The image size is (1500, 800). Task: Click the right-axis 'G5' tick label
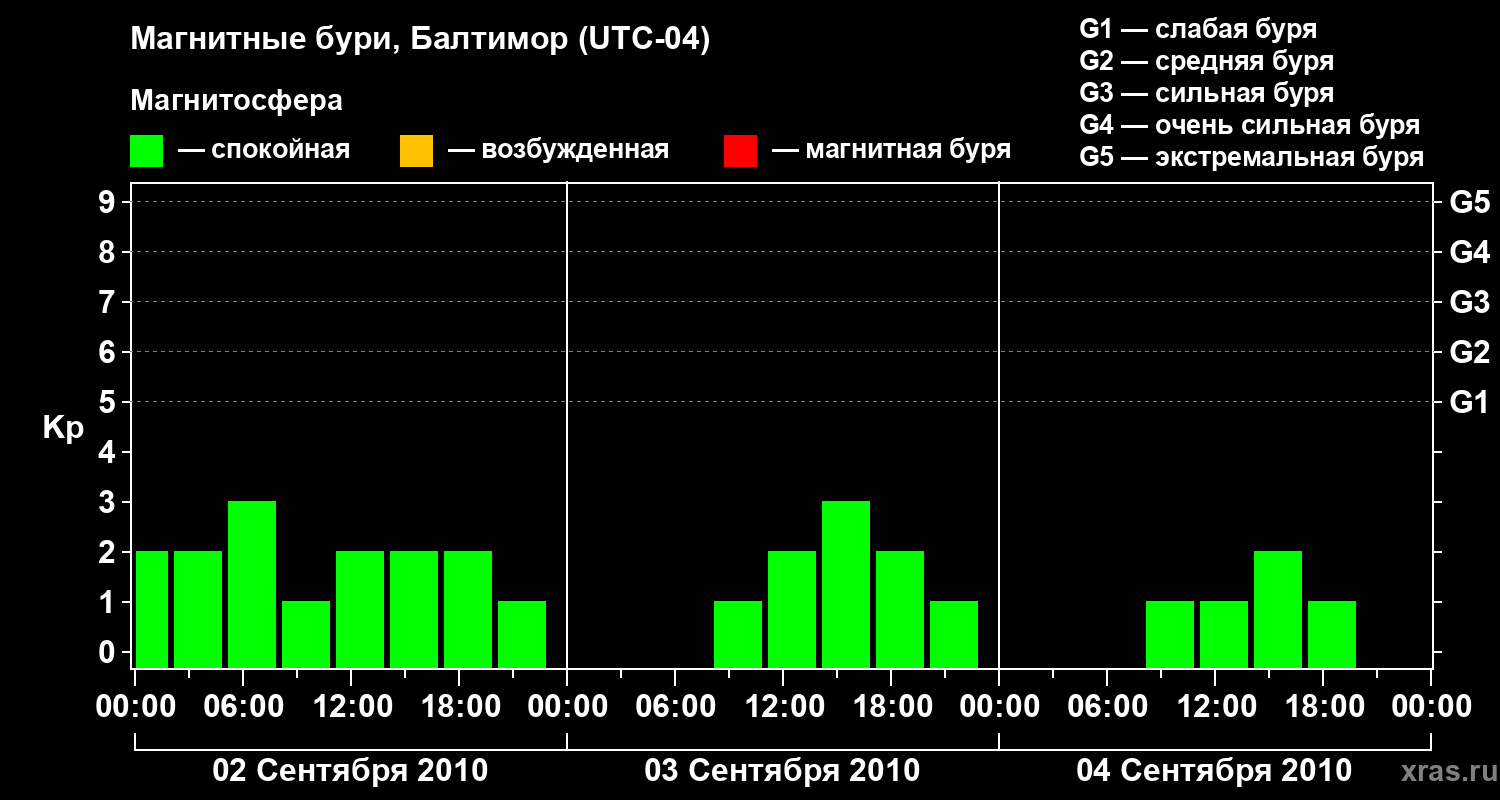pyautogui.click(x=1470, y=202)
